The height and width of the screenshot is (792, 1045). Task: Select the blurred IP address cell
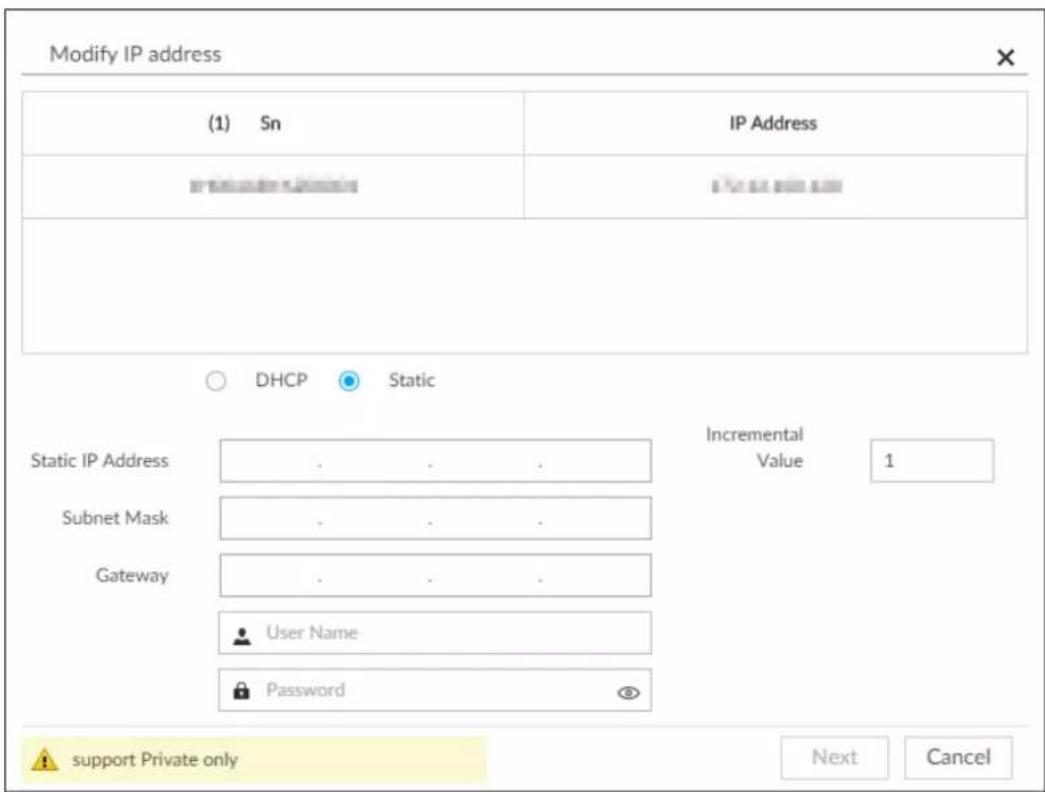point(775,186)
